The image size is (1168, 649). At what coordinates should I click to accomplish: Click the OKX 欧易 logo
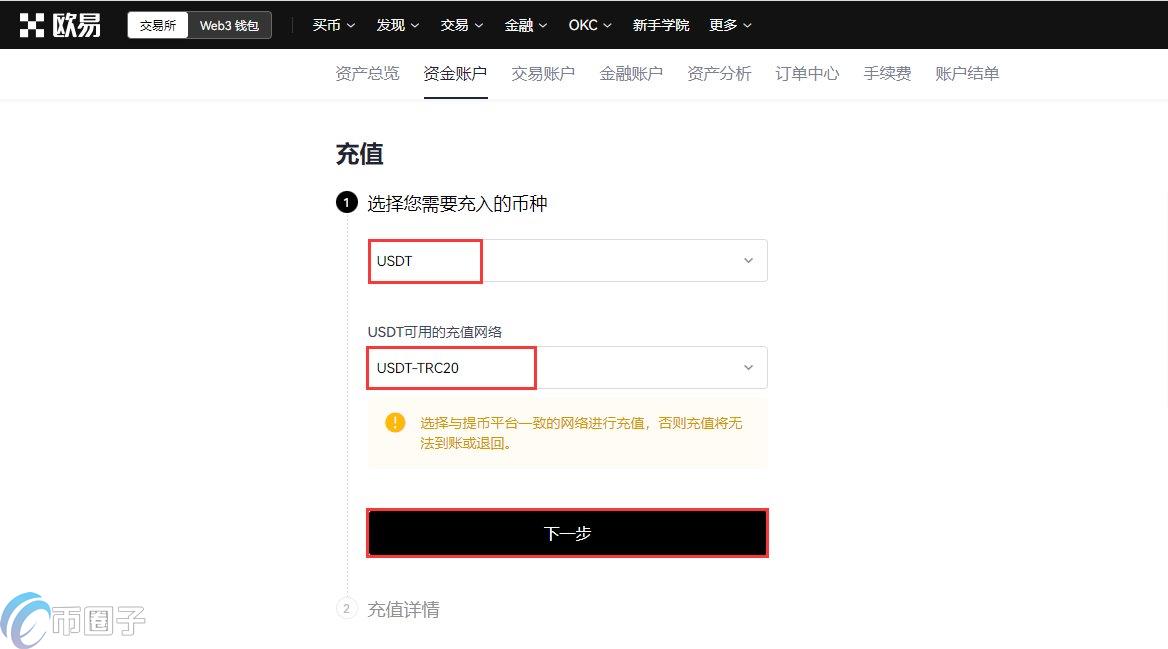click(60, 25)
